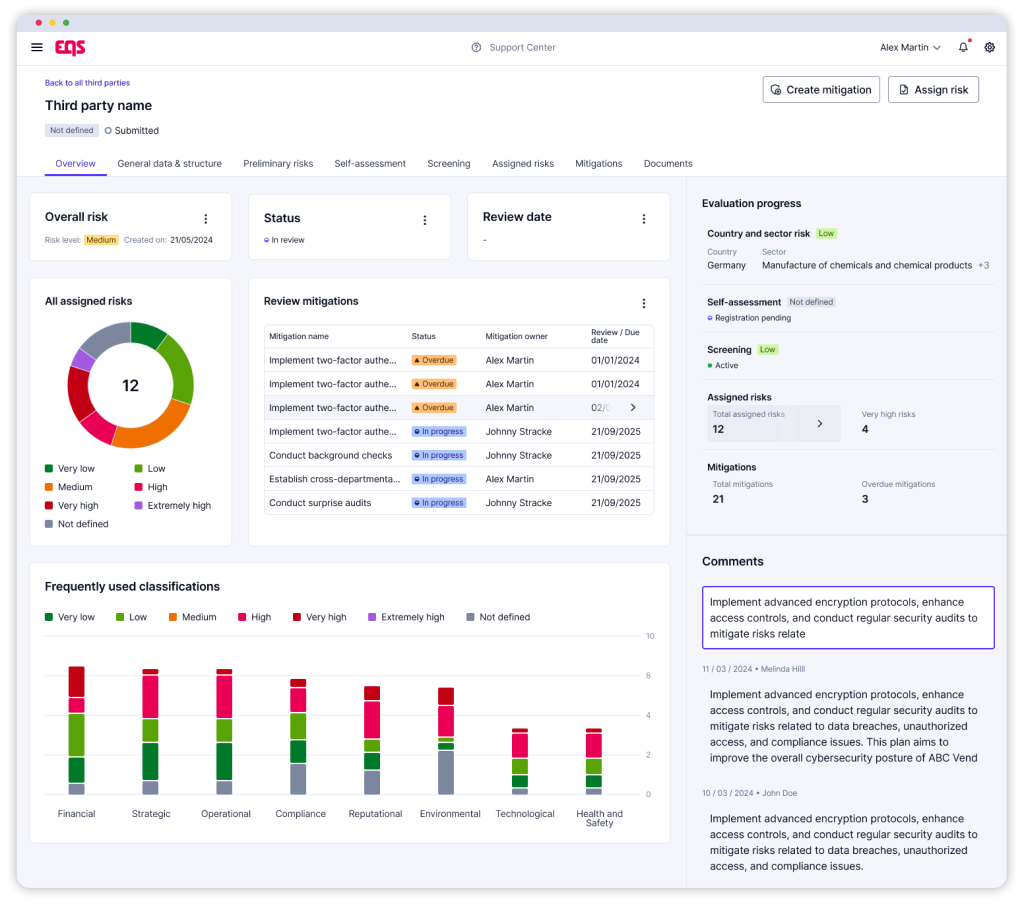Open the settings gear icon
The image size is (1024, 907).
[989, 47]
